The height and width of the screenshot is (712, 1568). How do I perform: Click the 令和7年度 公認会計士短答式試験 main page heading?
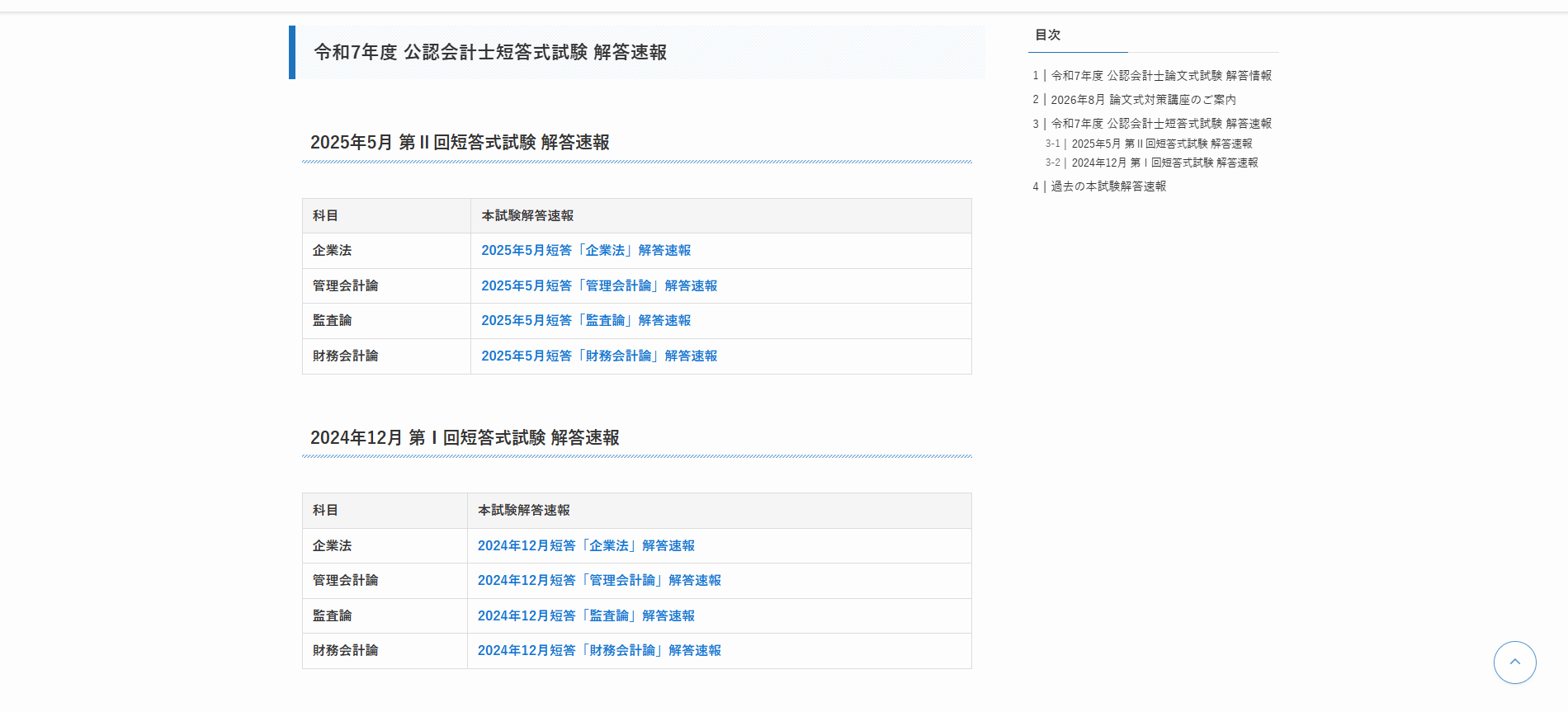490,53
